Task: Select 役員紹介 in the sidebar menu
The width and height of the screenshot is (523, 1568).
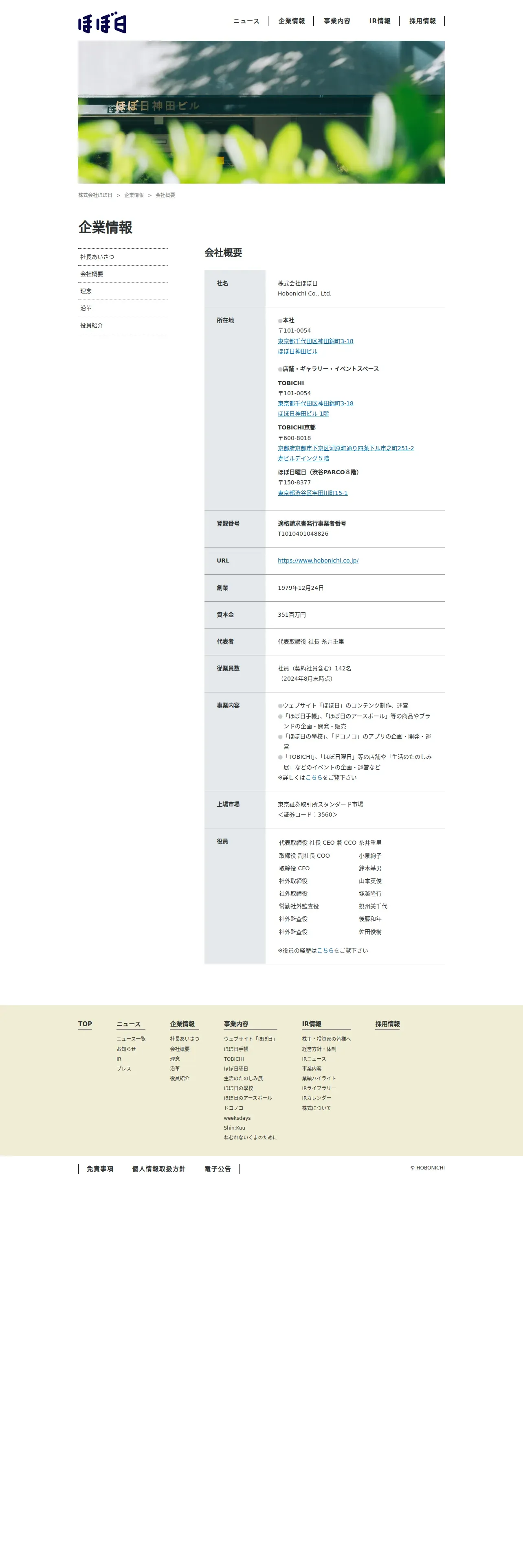Action: tap(123, 325)
